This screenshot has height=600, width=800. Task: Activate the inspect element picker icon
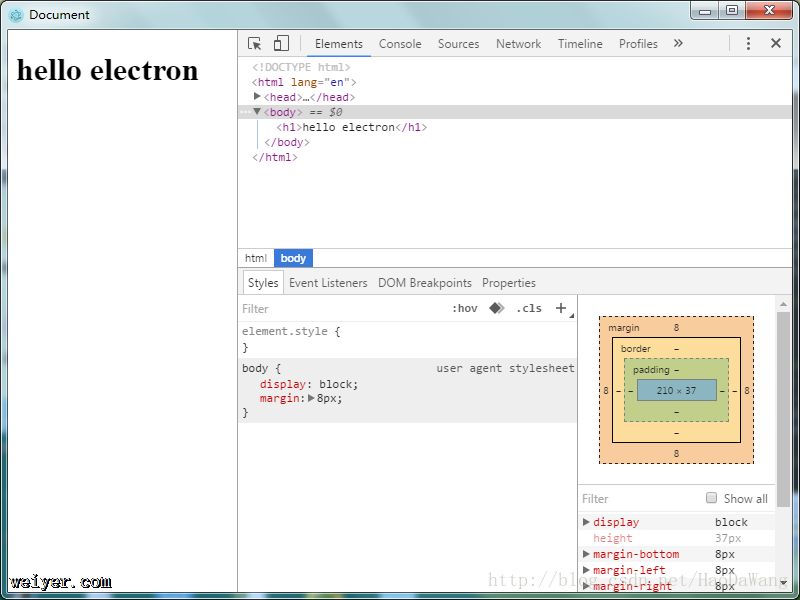(255, 43)
